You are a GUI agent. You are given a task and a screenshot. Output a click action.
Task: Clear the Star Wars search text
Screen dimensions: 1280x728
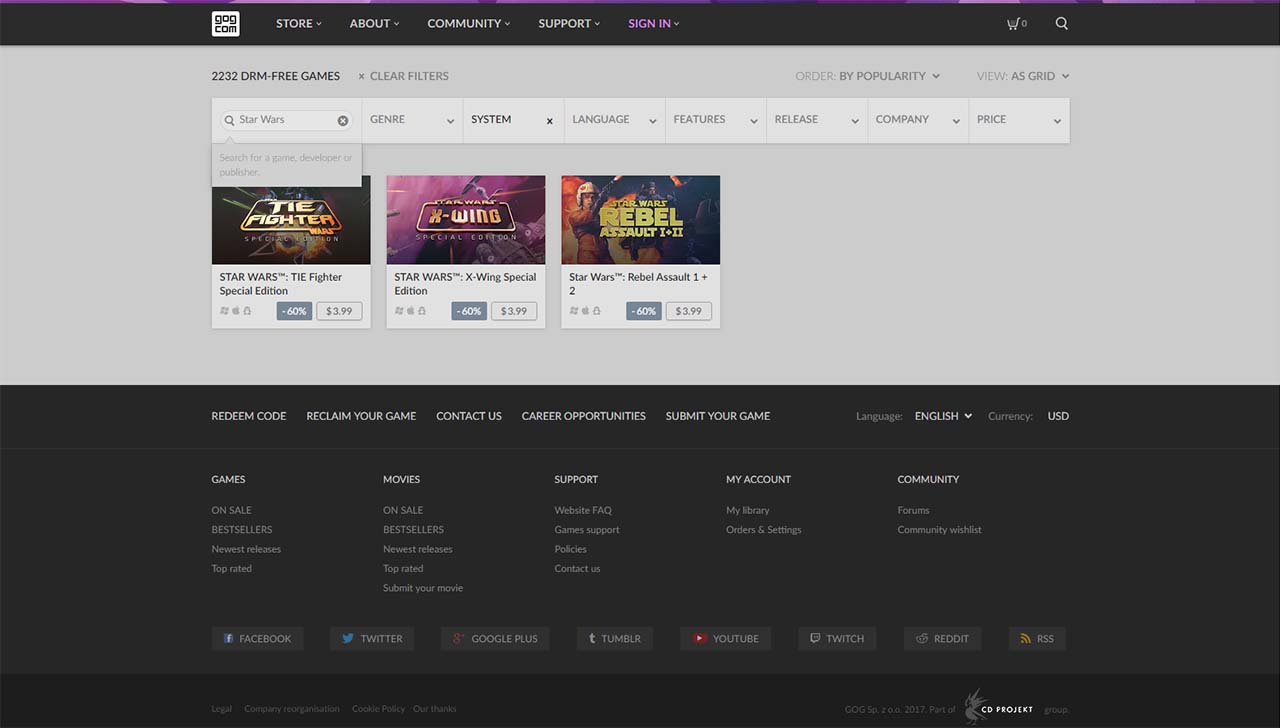[x=343, y=120]
